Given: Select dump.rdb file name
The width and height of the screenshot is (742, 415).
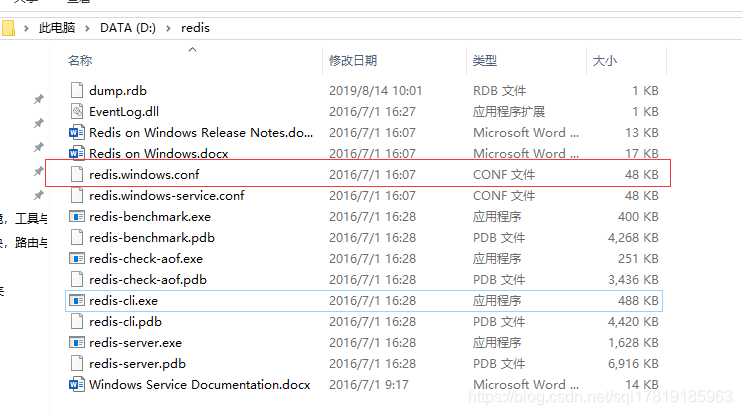Looking at the screenshot, I should [118, 90].
